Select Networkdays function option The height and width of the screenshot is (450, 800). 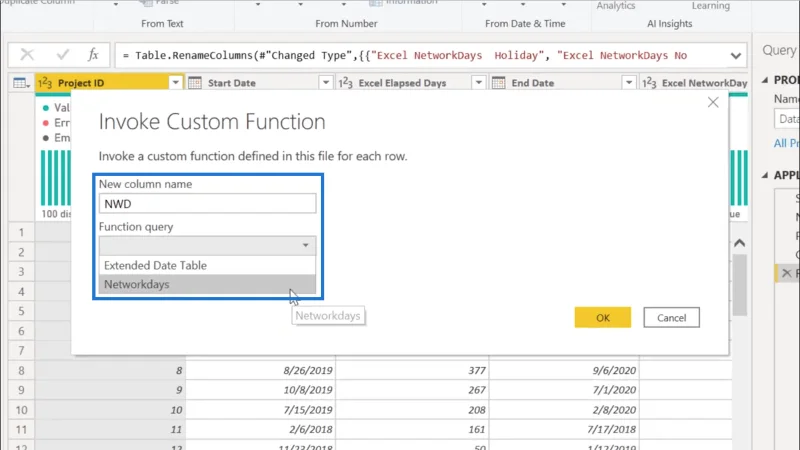pyautogui.click(x=208, y=284)
